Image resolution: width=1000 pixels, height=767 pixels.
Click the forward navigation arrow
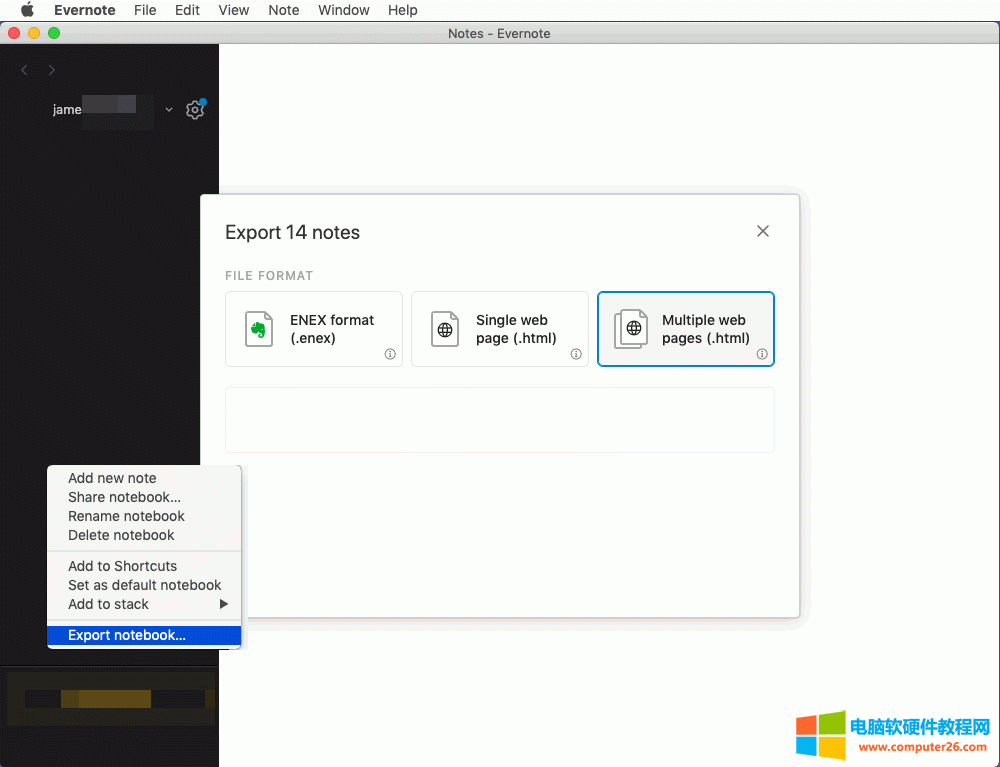point(52,70)
